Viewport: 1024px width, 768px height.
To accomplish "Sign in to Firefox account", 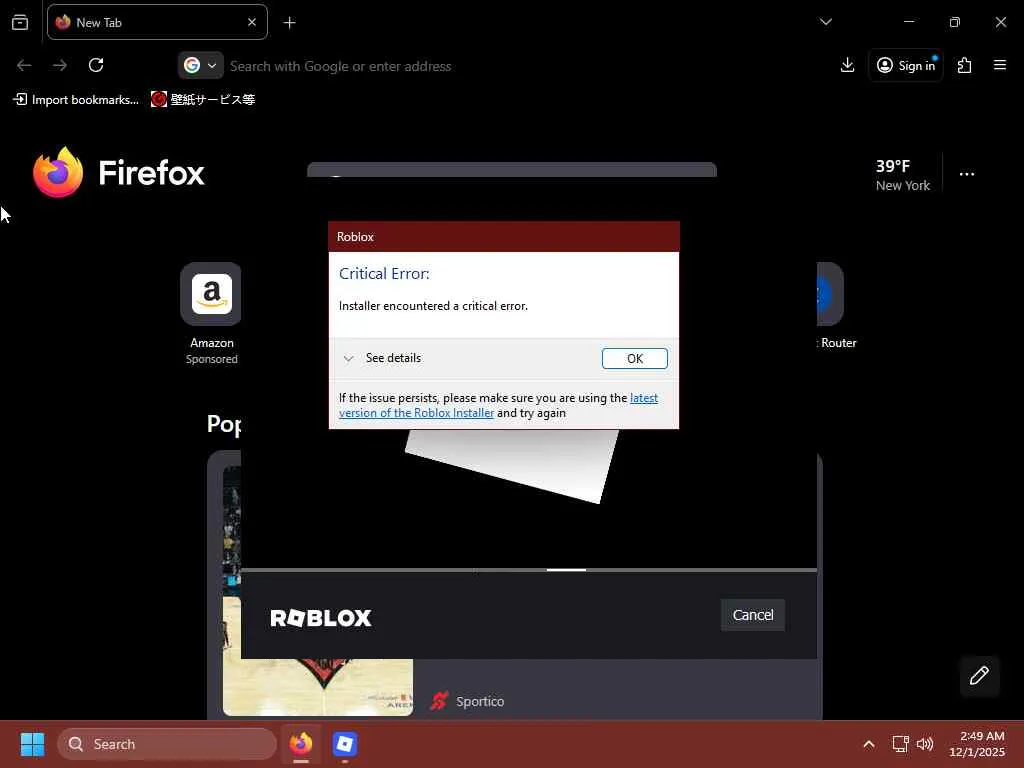I will 906,65.
